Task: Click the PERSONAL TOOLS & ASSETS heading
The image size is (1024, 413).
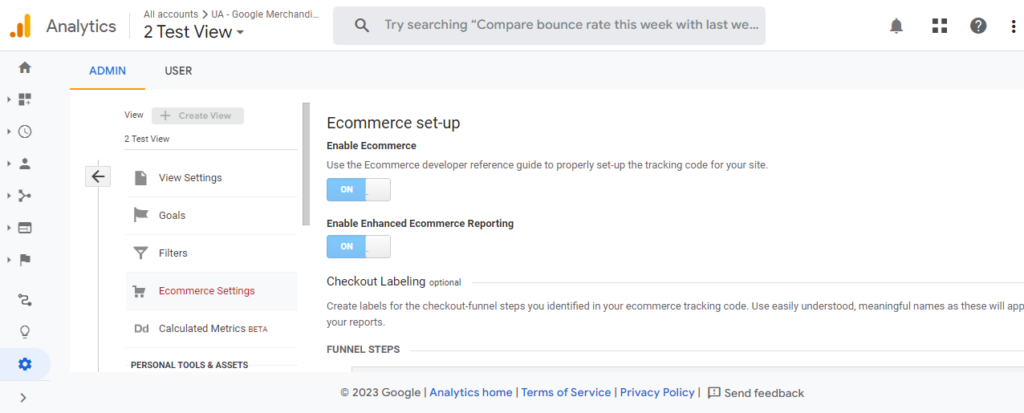Action: tap(189, 365)
